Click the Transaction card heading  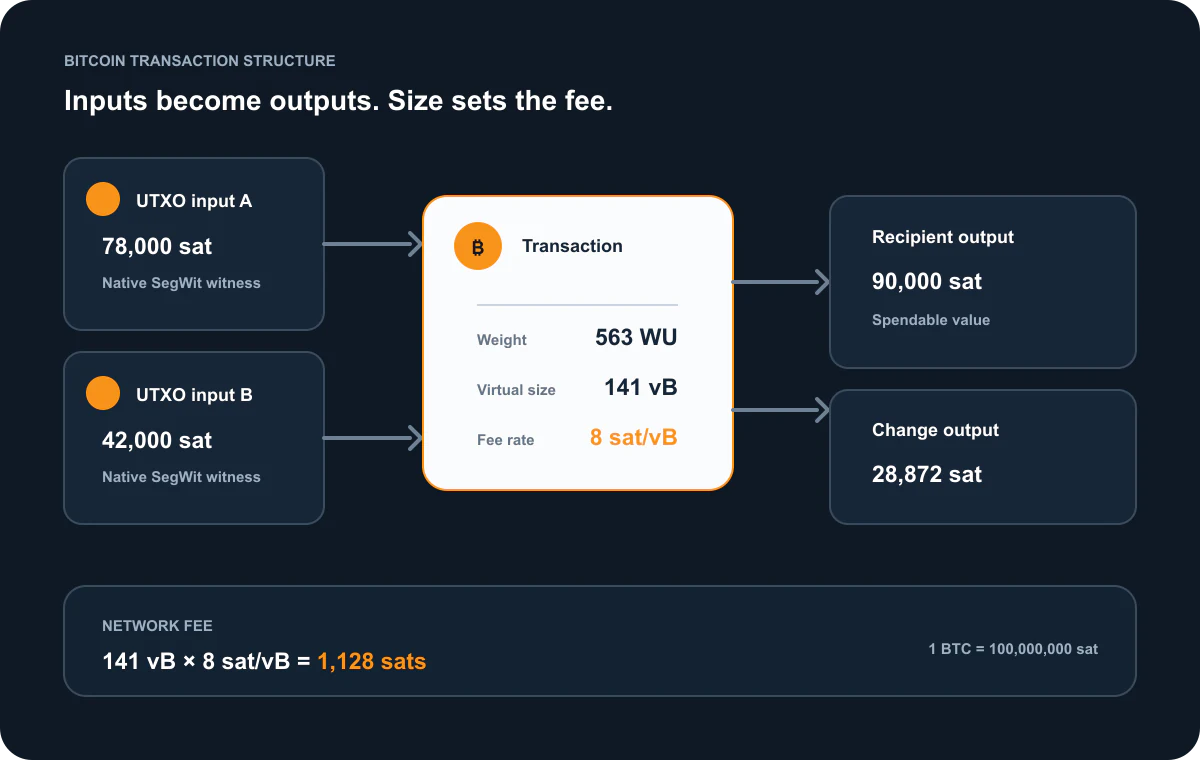[x=572, y=246]
